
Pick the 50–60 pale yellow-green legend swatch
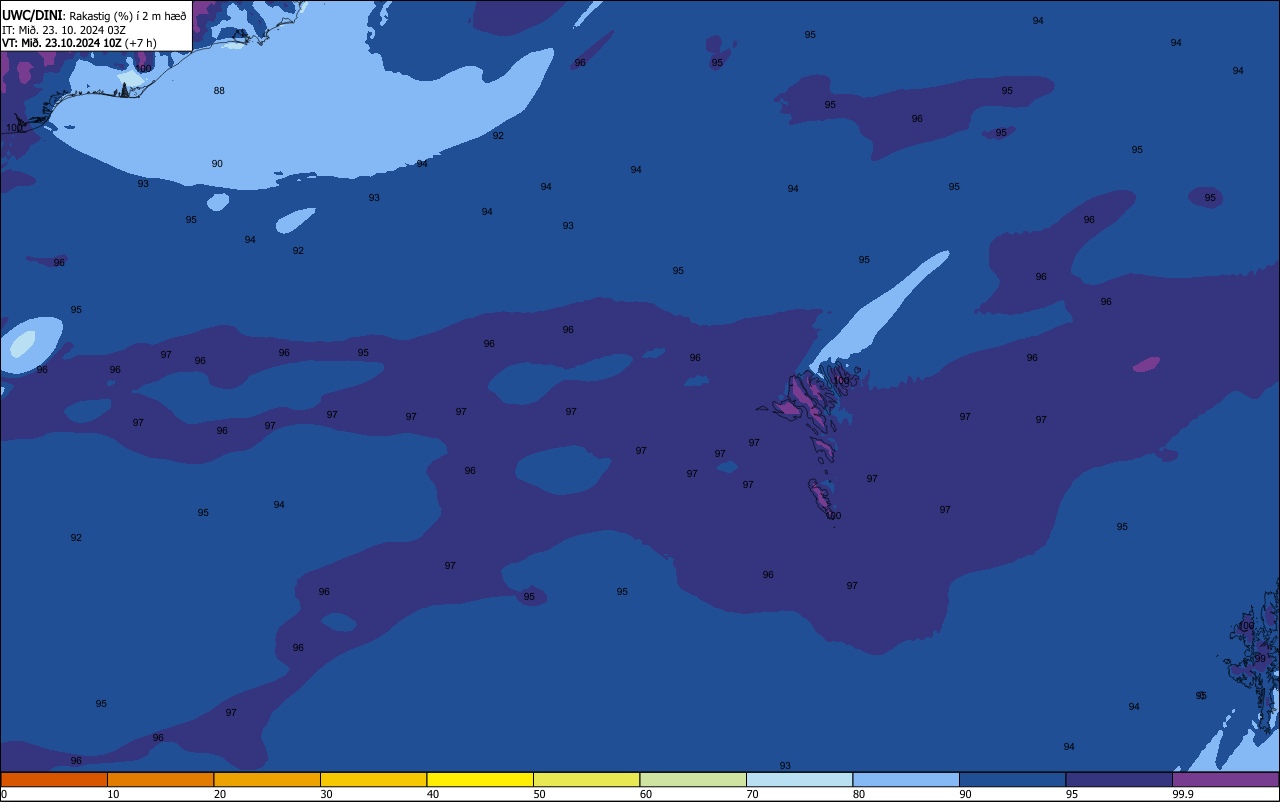[x=586, y=779]
